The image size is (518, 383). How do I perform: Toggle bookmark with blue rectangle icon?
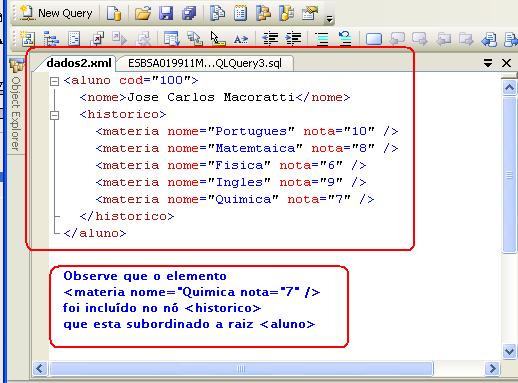(374, 39)
